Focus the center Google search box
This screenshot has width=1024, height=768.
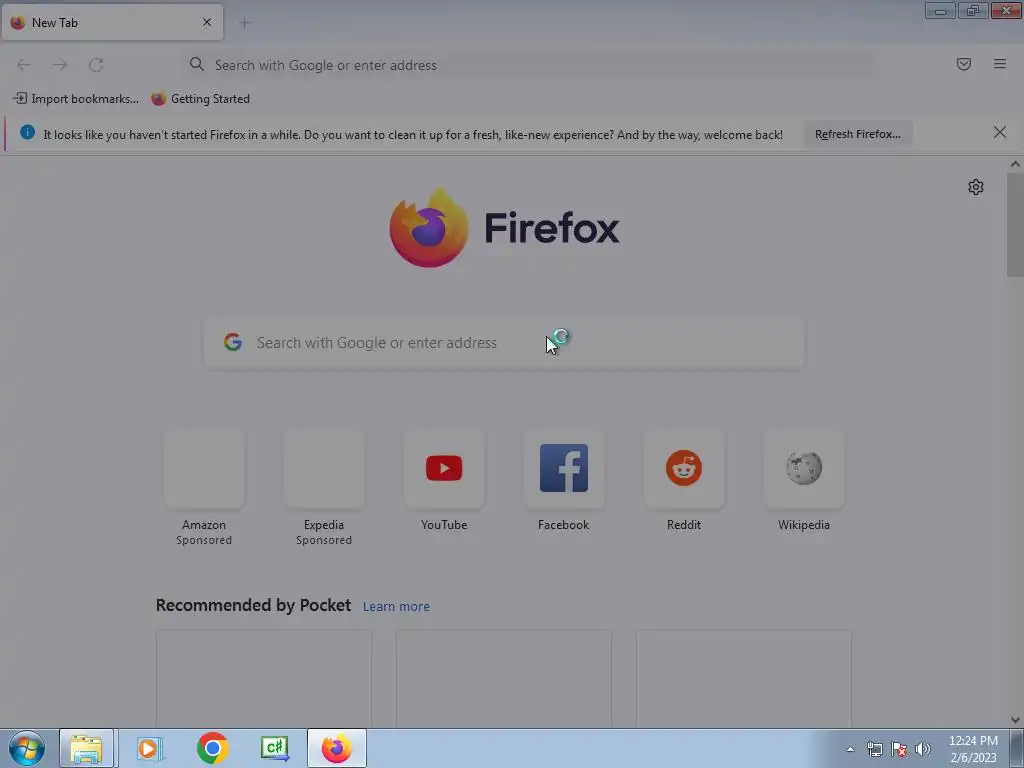pyautogui.click(x=504, y=343)
